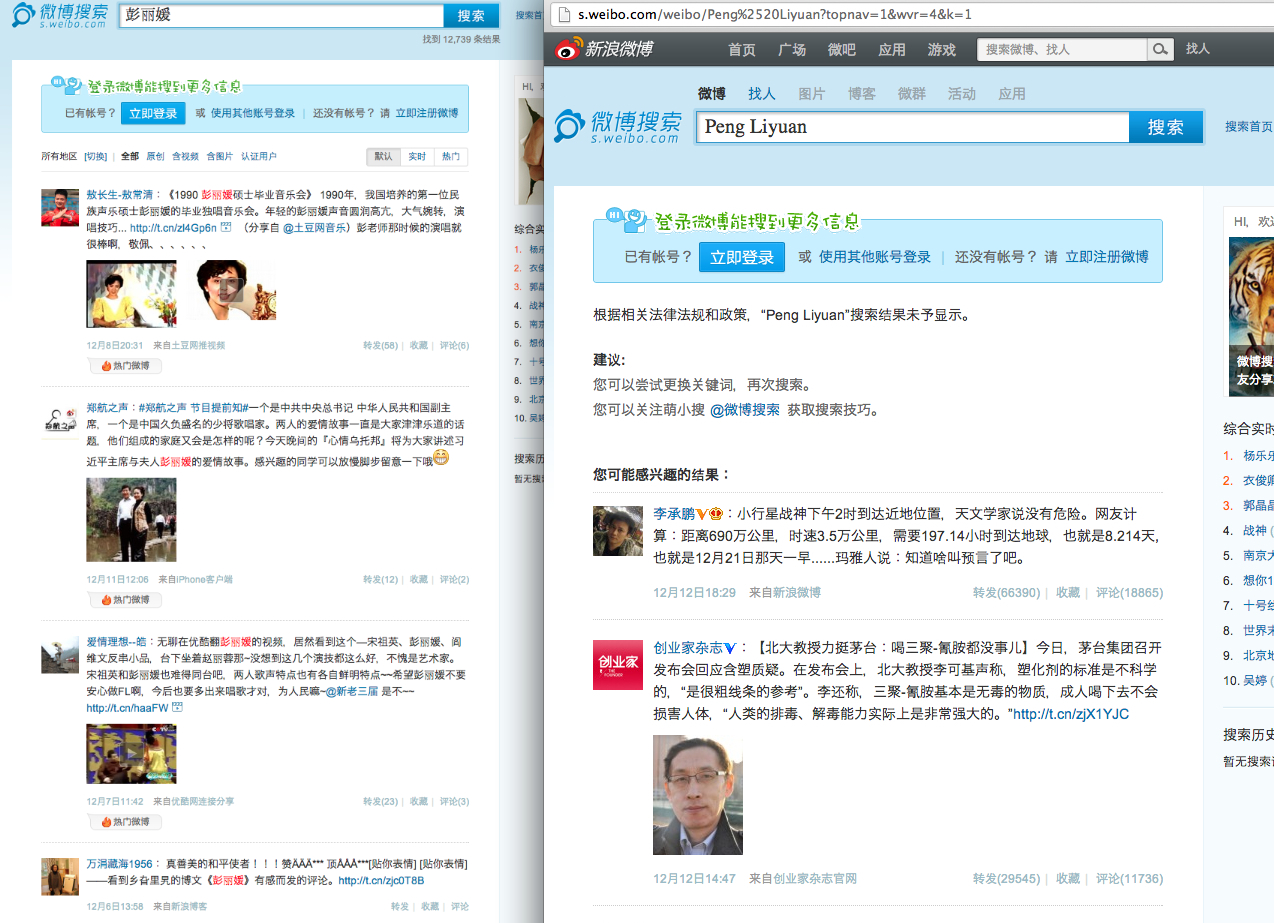
Task: Click 转发(29545) under 创业家杂志 post
Action: tap(1006, 879)
